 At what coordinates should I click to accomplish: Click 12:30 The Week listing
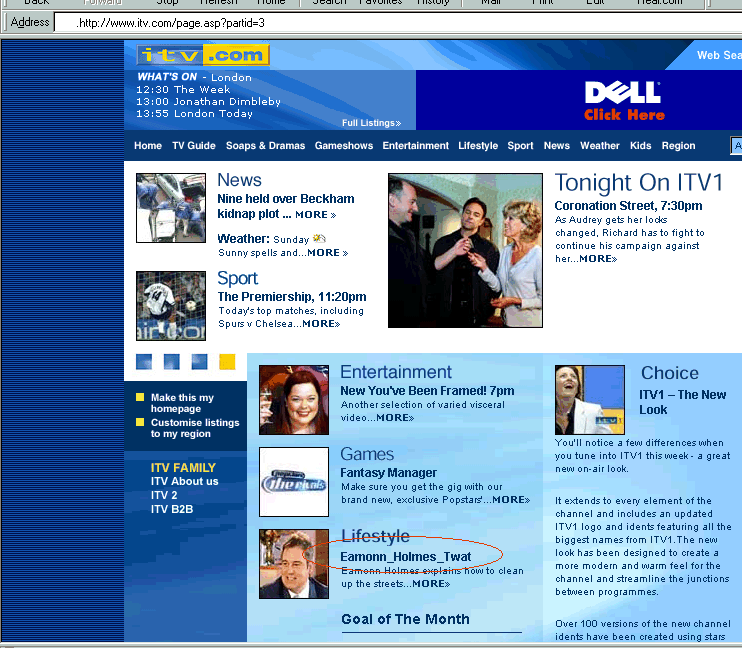point(183,89)
